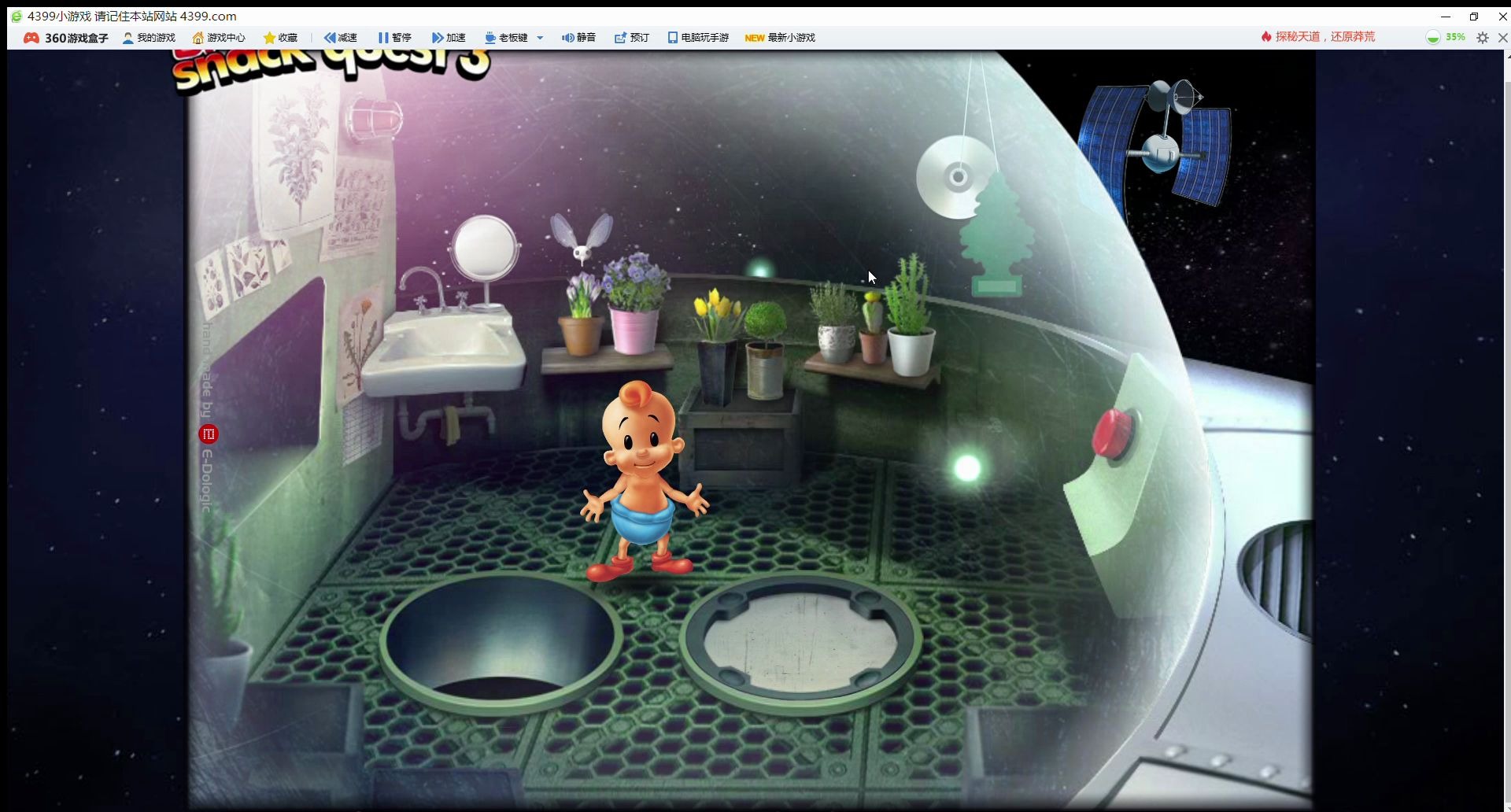This screenshot has width=1511, height=812.
Task: Click the flying moth creature
Action: (581, 239)
